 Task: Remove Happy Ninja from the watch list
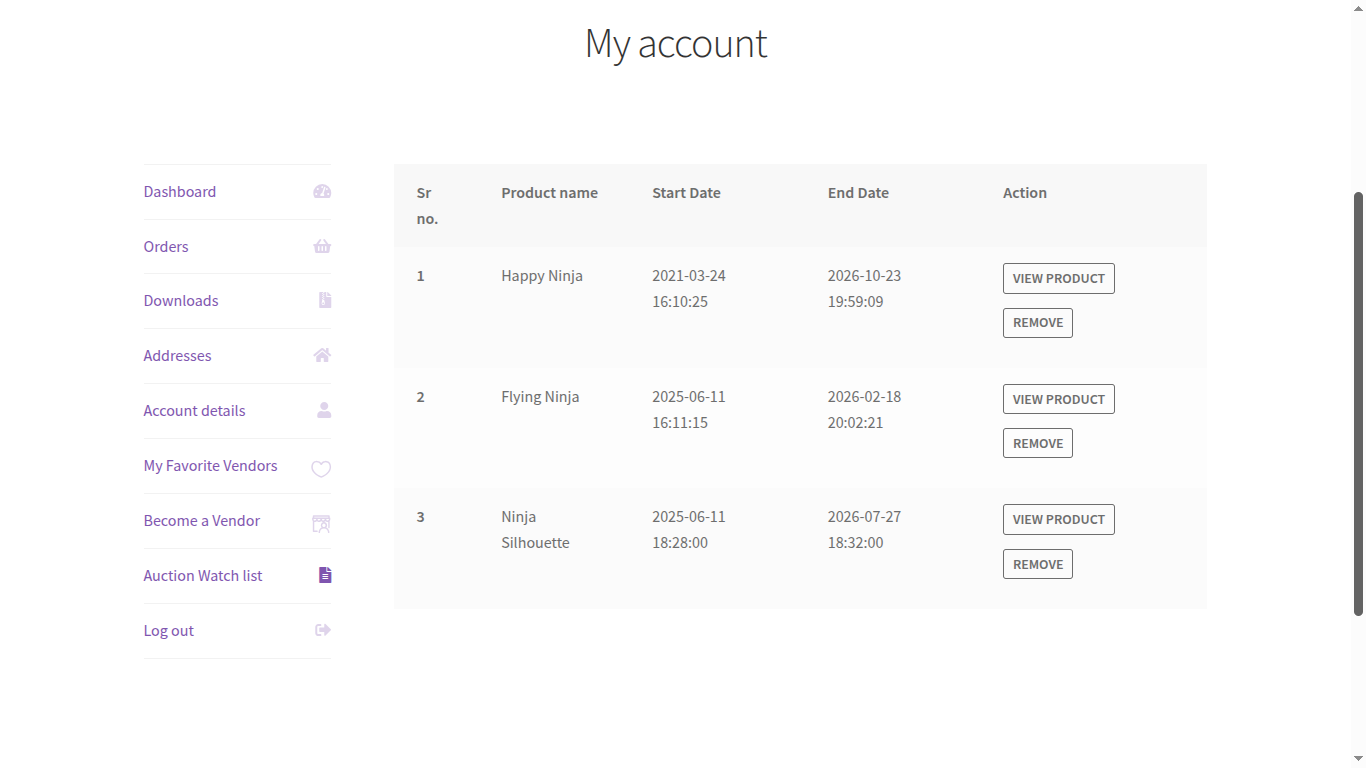(x=1037, y=323)
